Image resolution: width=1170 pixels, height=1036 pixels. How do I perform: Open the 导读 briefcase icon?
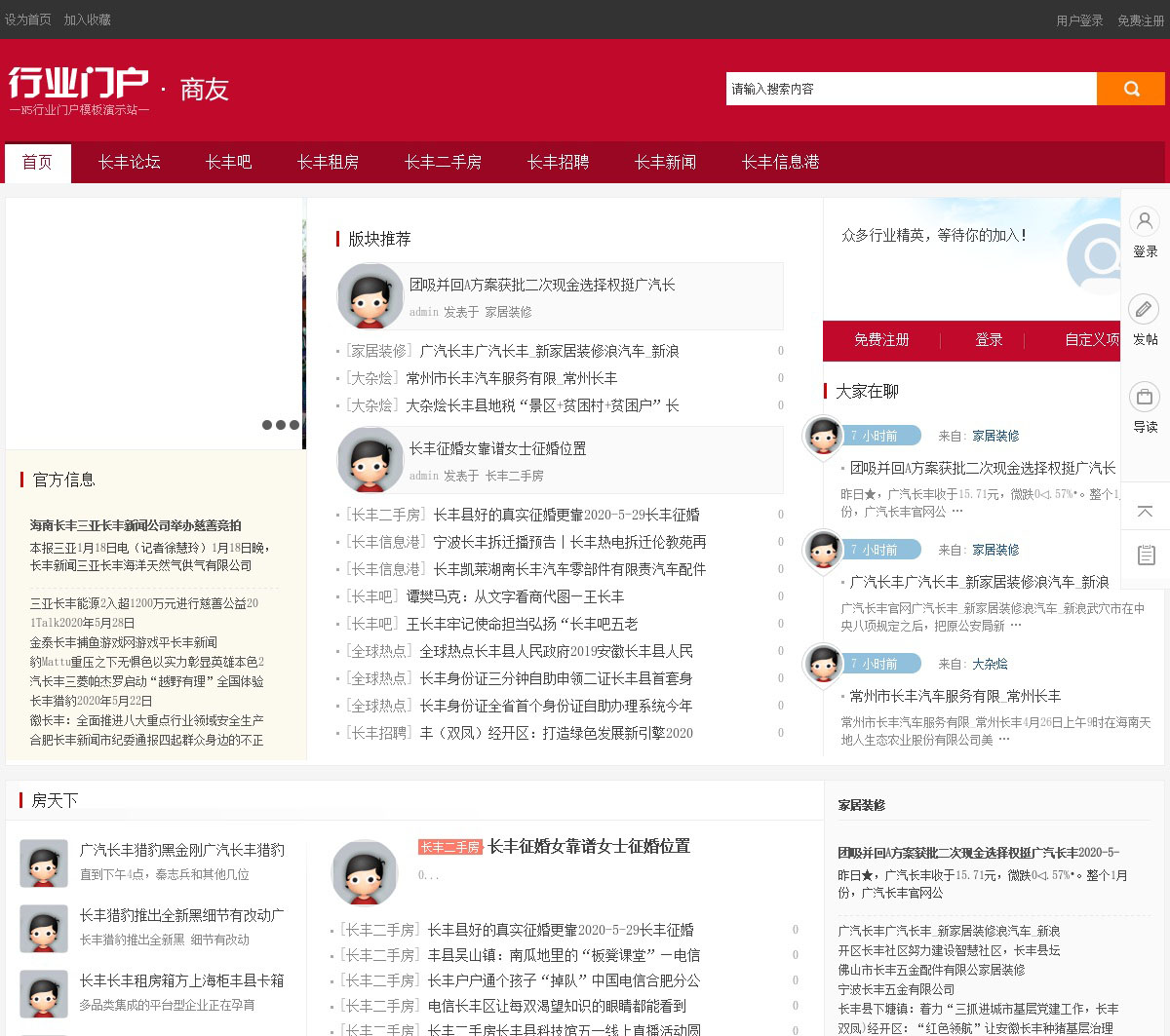coord(1145,397)
